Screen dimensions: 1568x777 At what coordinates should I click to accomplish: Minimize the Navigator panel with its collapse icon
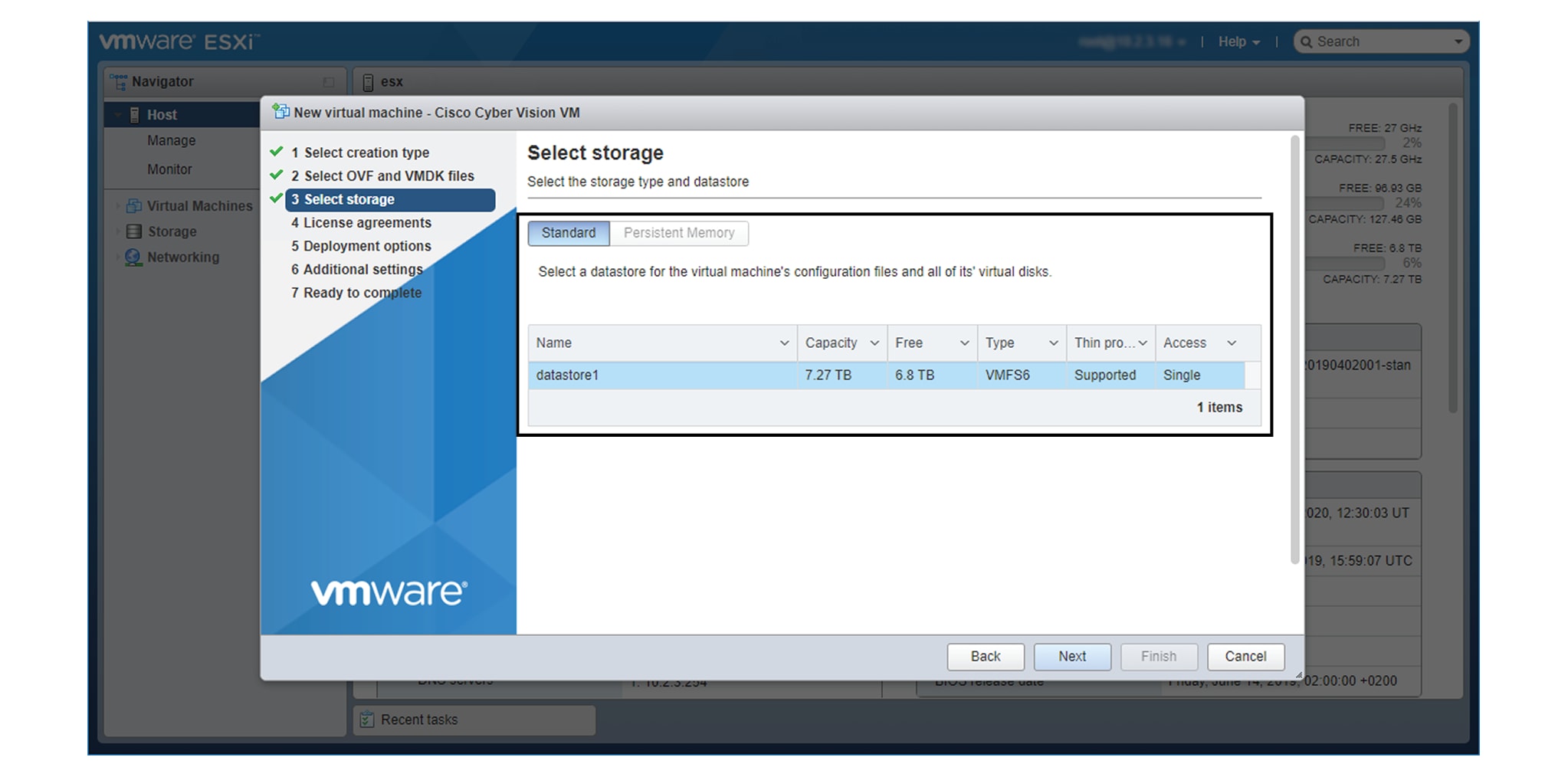click(x=329, y=82)
